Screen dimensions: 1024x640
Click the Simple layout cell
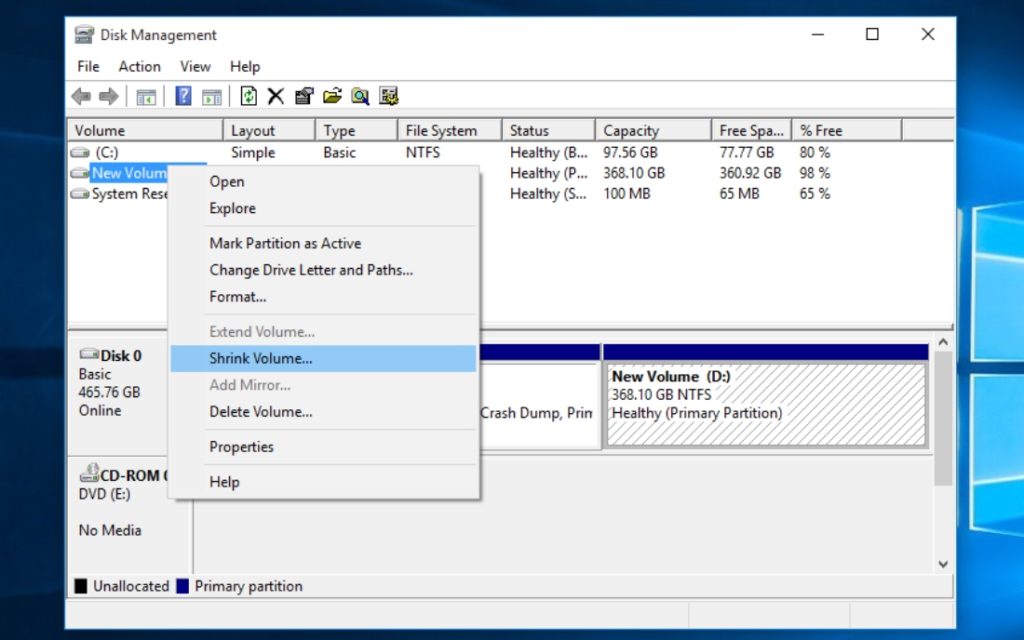click(x=253, y=152)
